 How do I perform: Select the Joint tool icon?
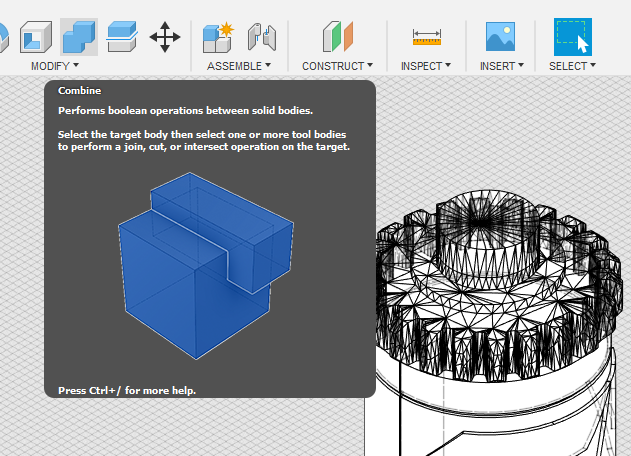(262, 37)
